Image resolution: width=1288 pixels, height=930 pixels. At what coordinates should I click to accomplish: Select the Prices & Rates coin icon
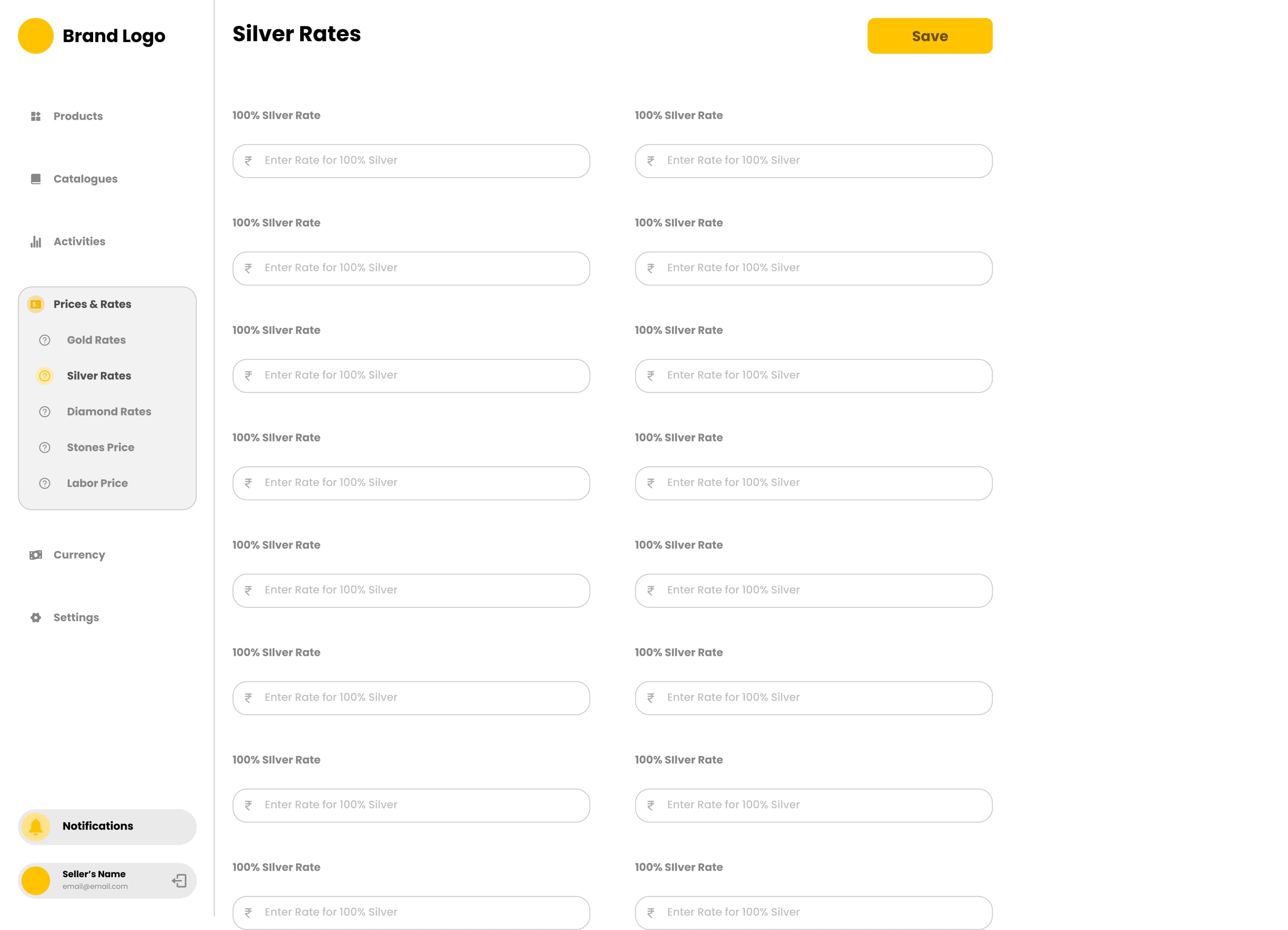(x=35, y=304)
